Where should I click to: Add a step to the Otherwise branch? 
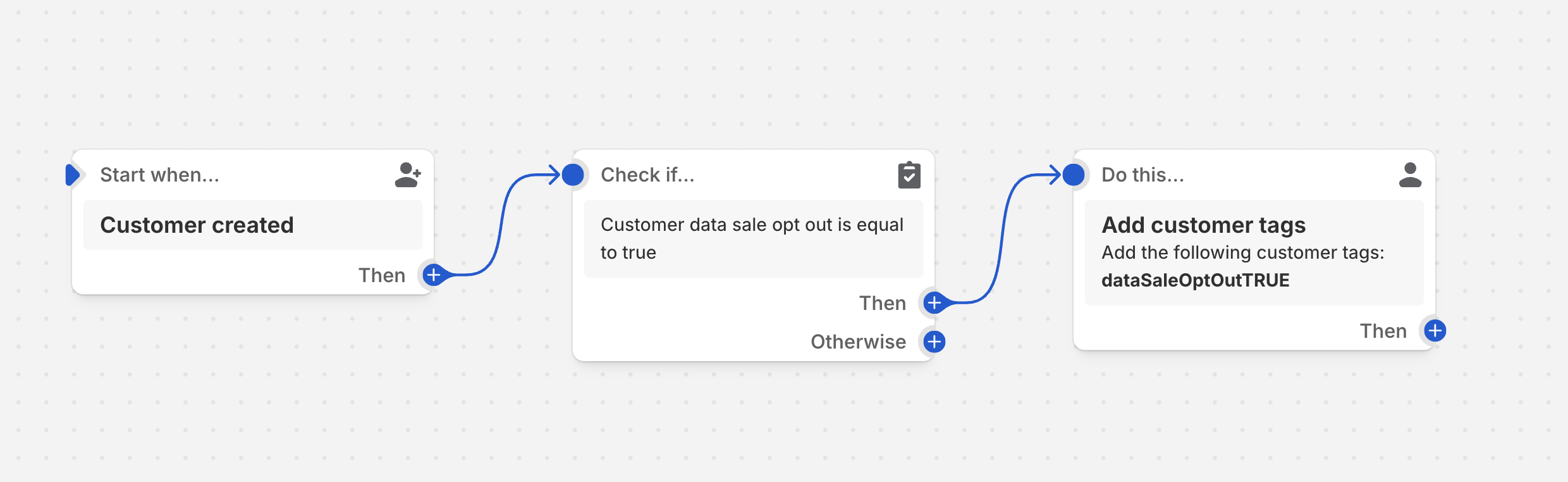tap(934, 342)
